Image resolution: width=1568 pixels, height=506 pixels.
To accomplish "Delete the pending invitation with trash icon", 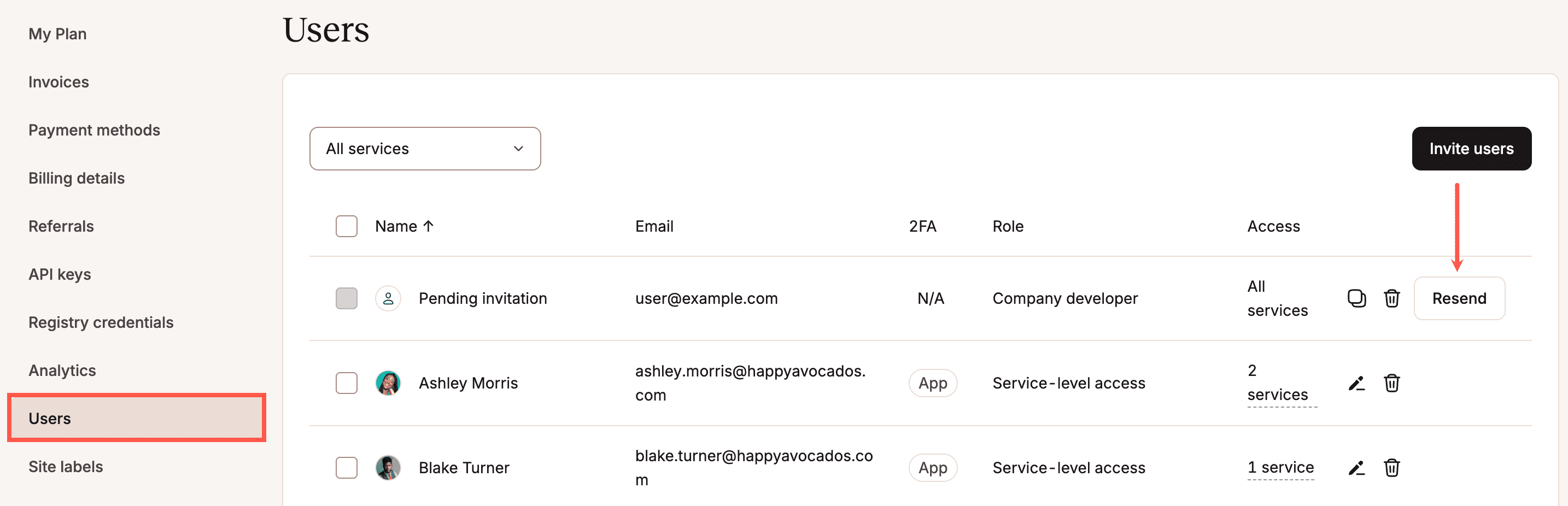I will coord(1391,298).
